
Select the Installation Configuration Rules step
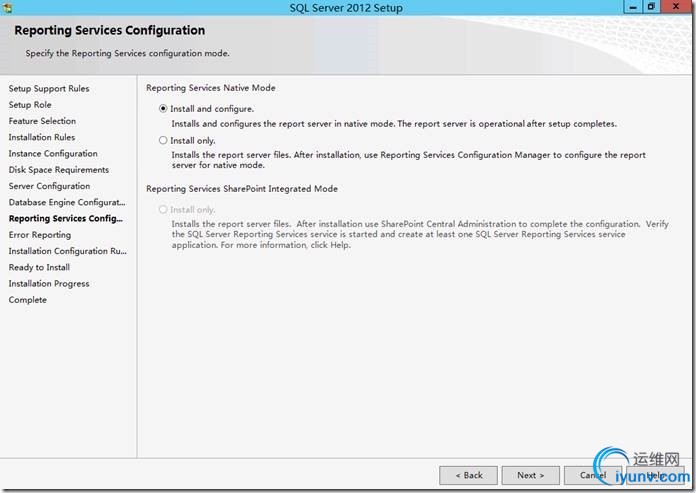point(67,251)
